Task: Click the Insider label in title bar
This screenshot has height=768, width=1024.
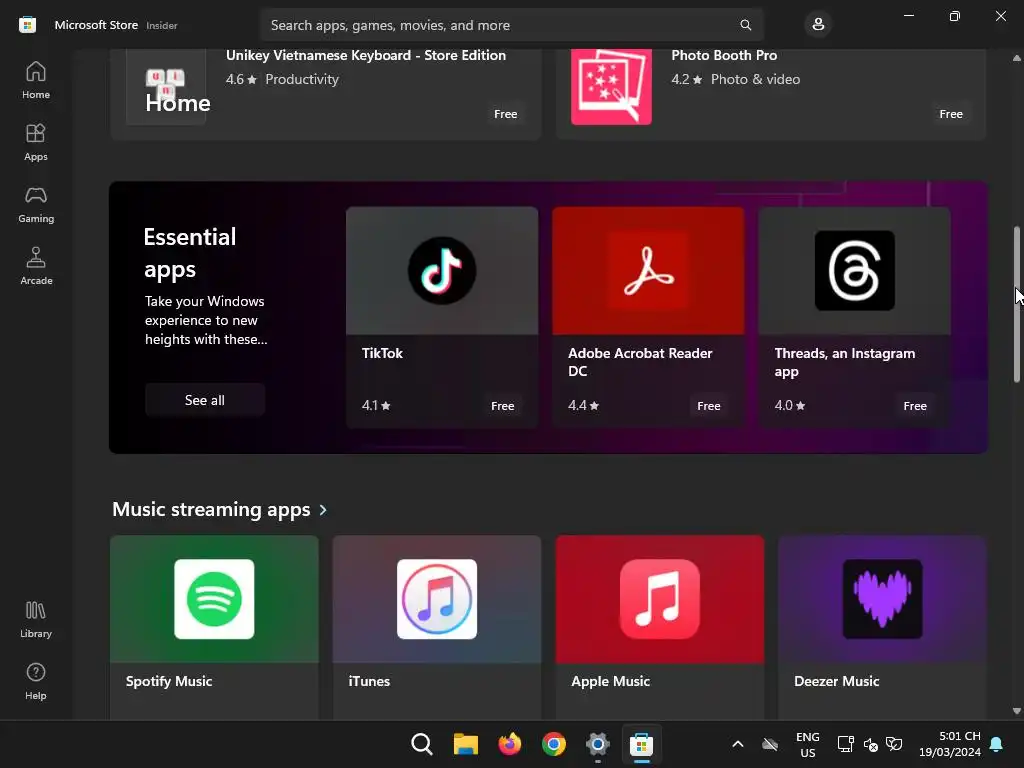Action: tap(162, 25)
